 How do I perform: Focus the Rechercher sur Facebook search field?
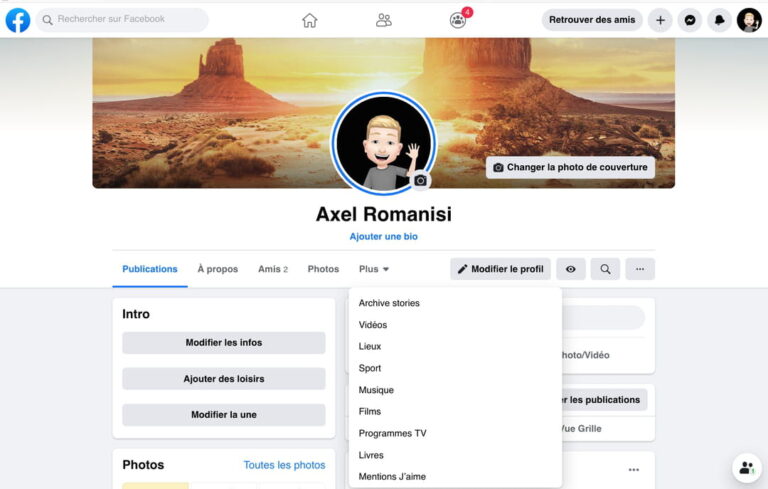tap(122, 20)
